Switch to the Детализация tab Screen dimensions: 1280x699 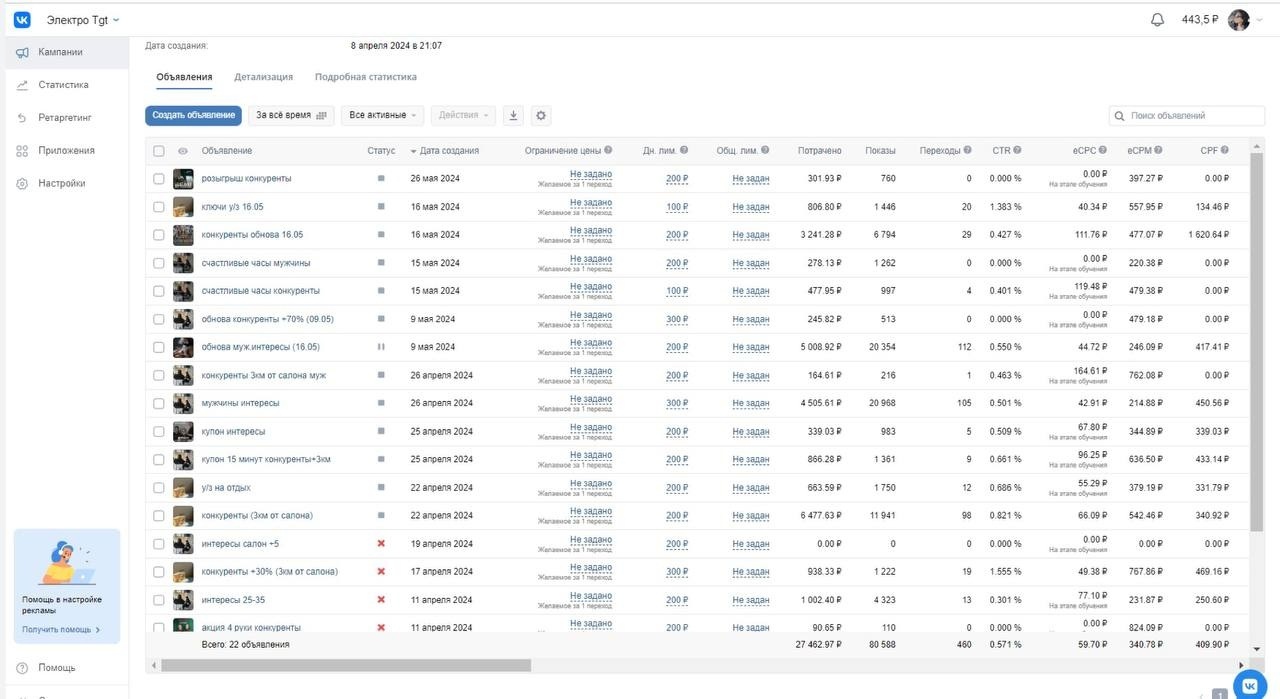(x=264, y=77)
